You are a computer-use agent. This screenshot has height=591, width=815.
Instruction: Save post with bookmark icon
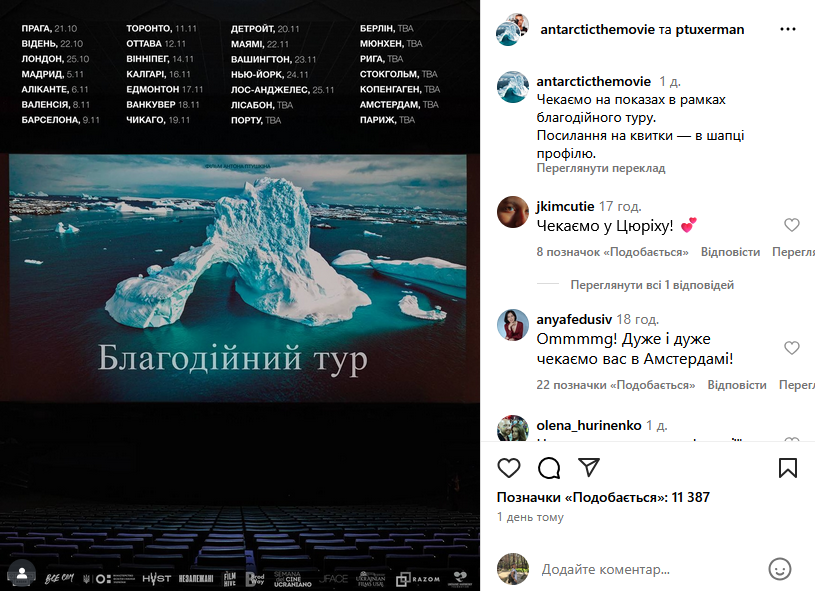click(x=787, y=468)
